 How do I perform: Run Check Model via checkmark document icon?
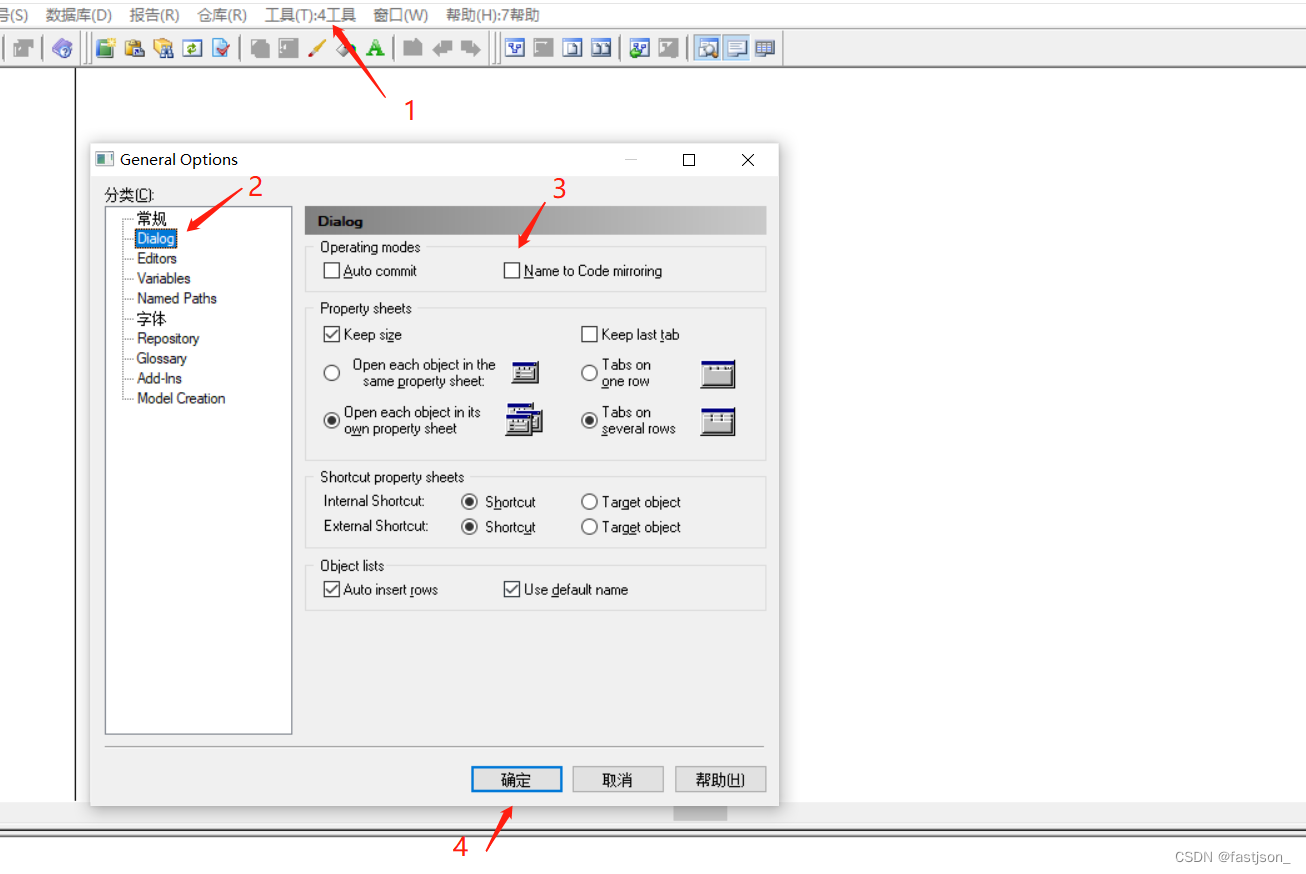pyautogui.click(x=220, y=47)
